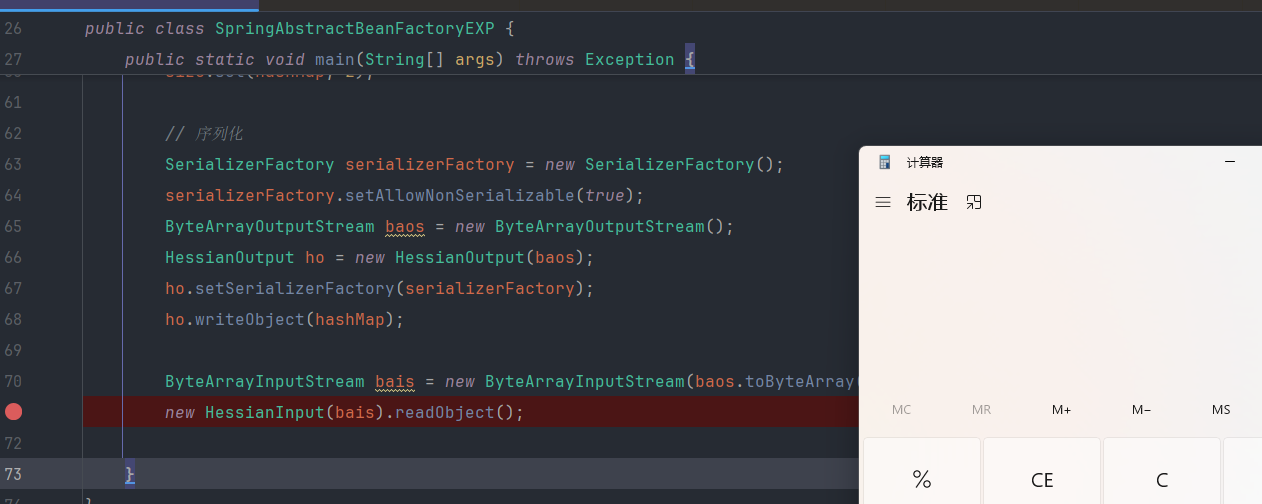
Task: Click the 计算器 window title text
Action: tap(925, 162)
